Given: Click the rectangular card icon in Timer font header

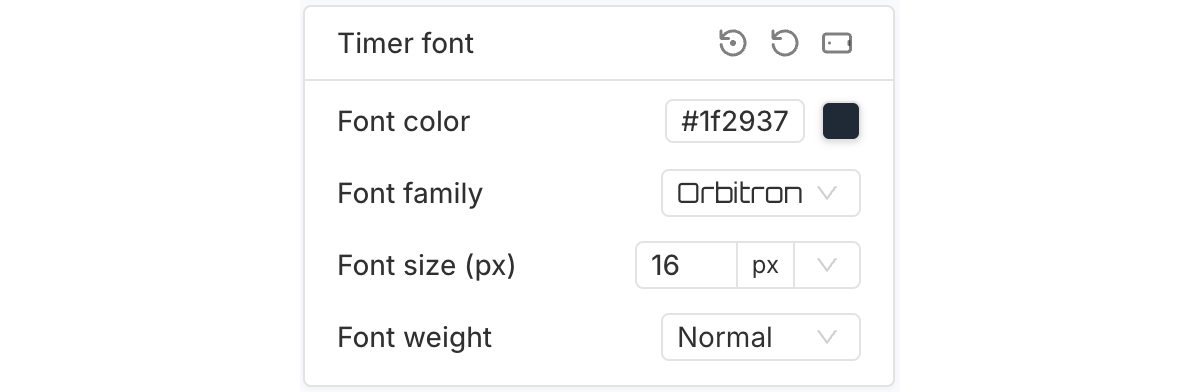Looking at the screenshot, I should coord(837,43).
